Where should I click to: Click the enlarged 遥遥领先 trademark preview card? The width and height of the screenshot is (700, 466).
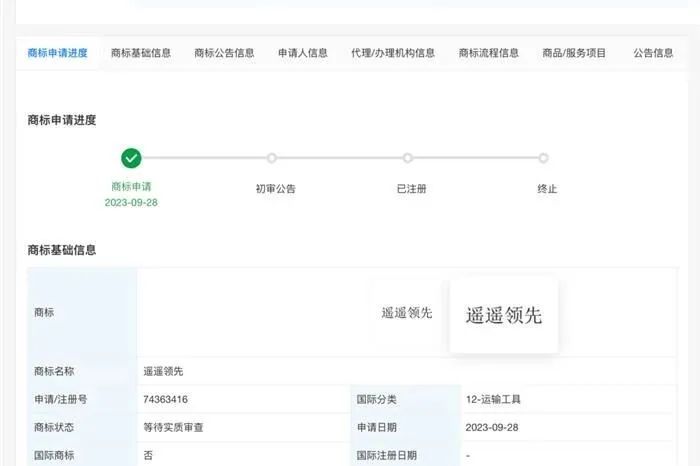pos(504,315)
